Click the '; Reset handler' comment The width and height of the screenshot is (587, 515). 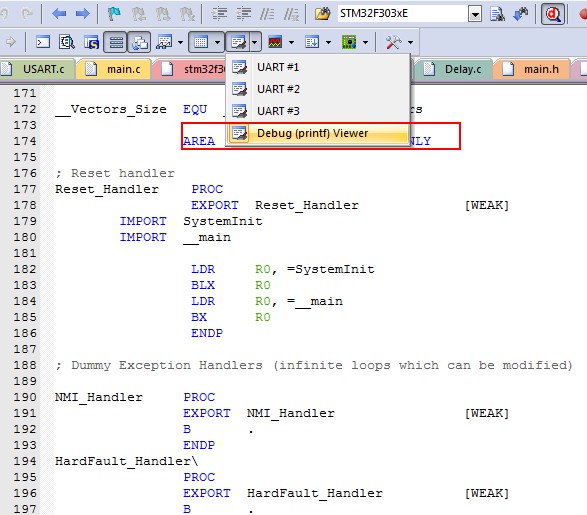tap(115, 173)
